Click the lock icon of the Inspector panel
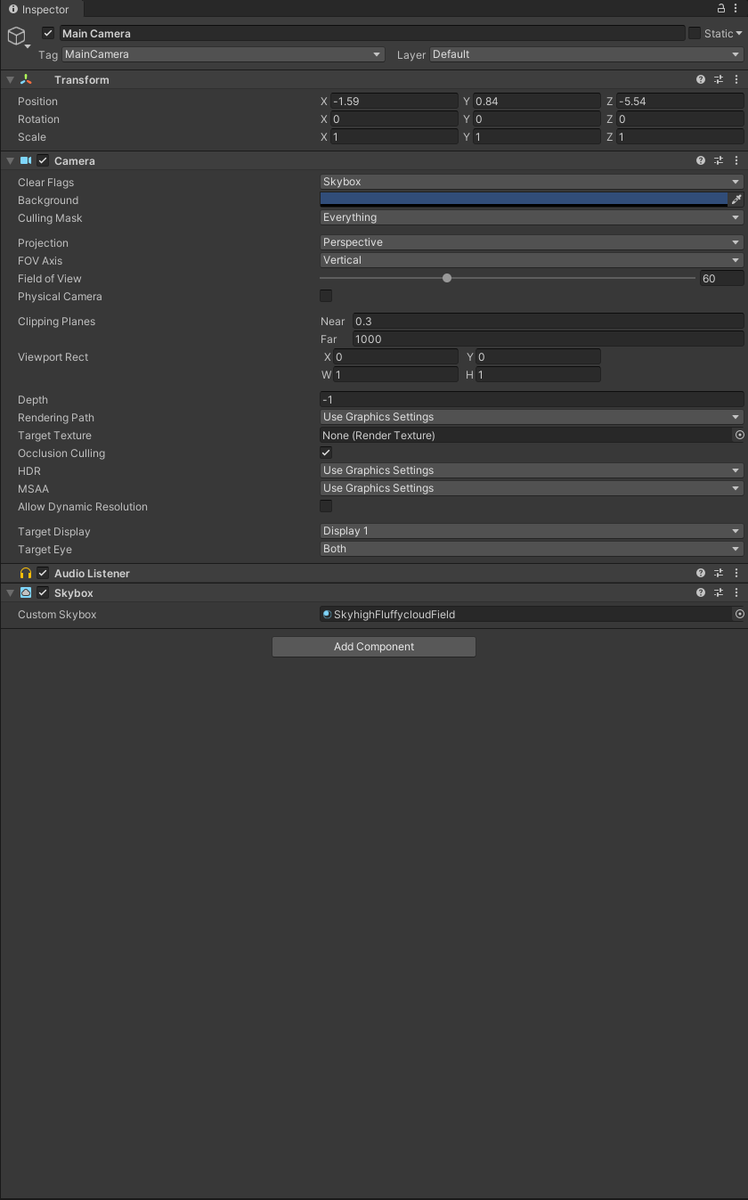This screenshot has width=748, height=1200. (722, 9)
